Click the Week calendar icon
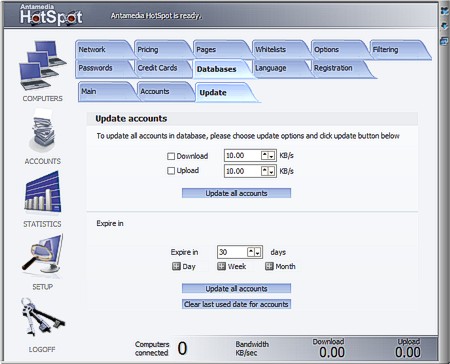 [221, 266]
